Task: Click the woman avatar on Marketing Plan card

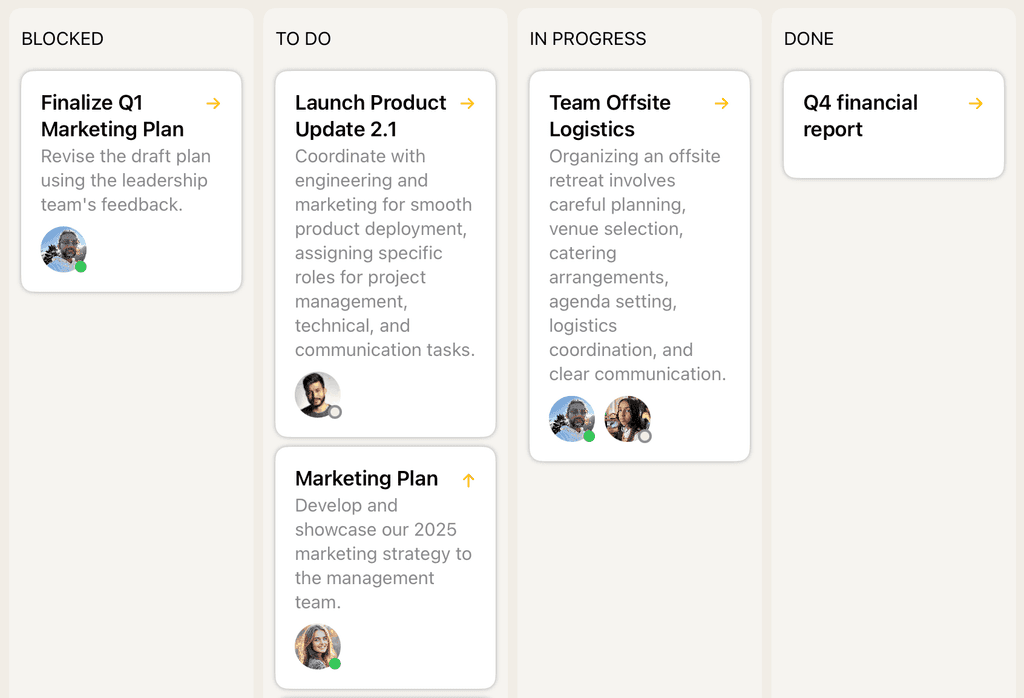Action: point(317,647)
